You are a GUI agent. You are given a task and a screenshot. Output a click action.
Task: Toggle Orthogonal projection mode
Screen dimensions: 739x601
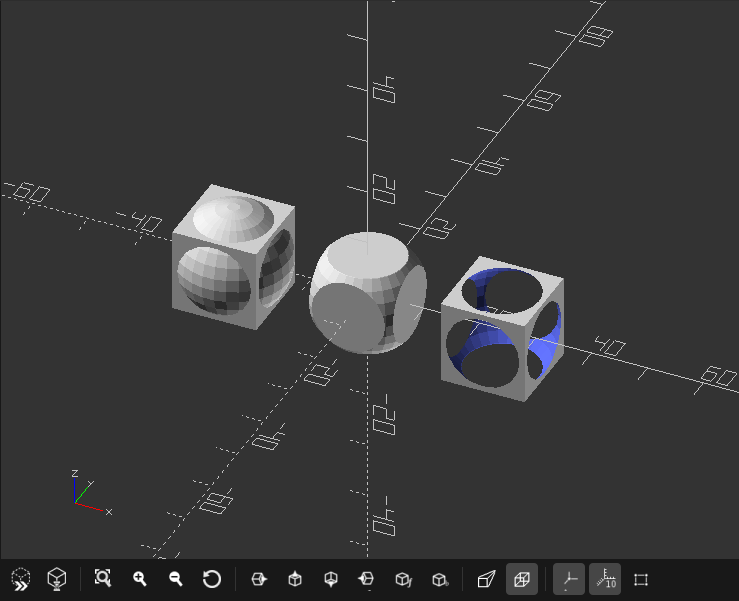pos(522,579)
